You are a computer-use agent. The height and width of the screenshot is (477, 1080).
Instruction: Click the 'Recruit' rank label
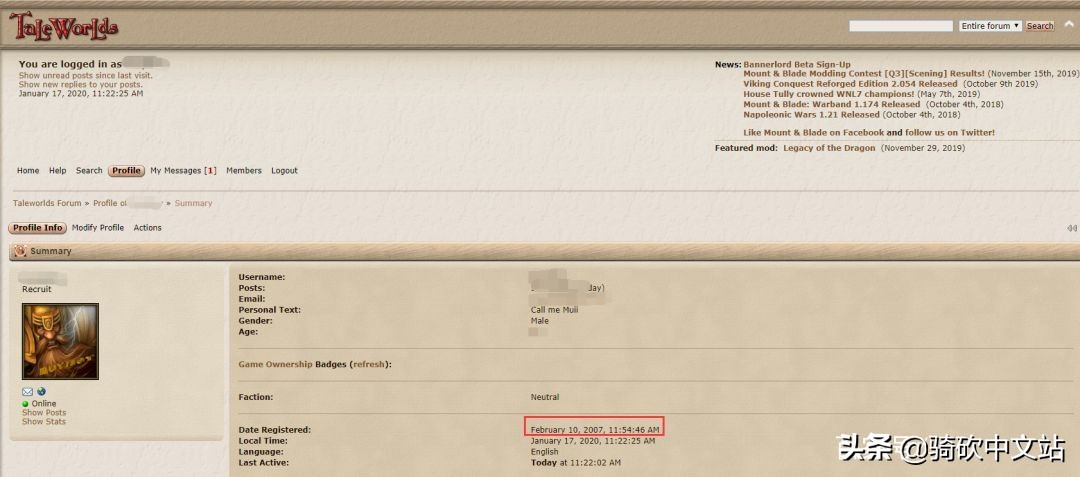(x=37, y=290)
